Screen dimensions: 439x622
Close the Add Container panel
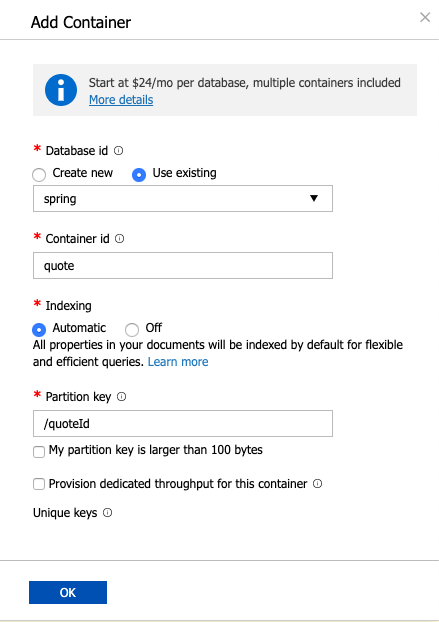point(425,17)
